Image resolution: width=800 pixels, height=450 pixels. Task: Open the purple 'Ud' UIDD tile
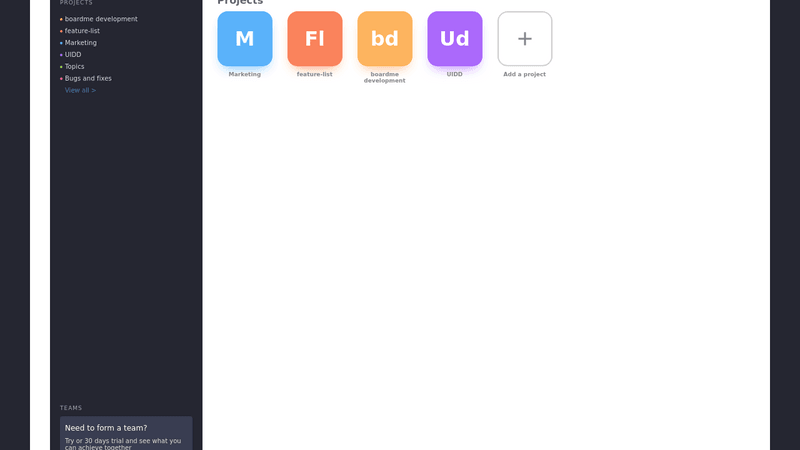(x=454, y=39)
